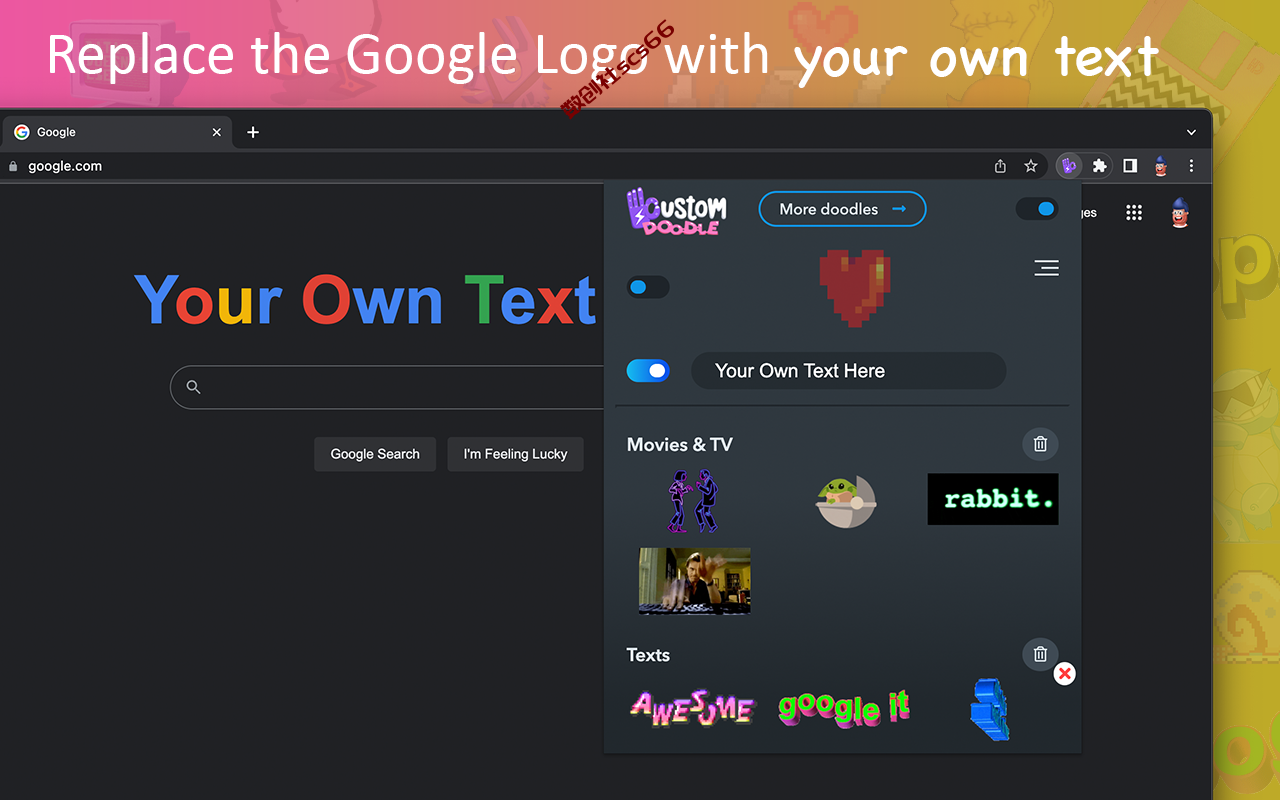
Task: Click the 'Texts' category heading
Action: point(648,655)
